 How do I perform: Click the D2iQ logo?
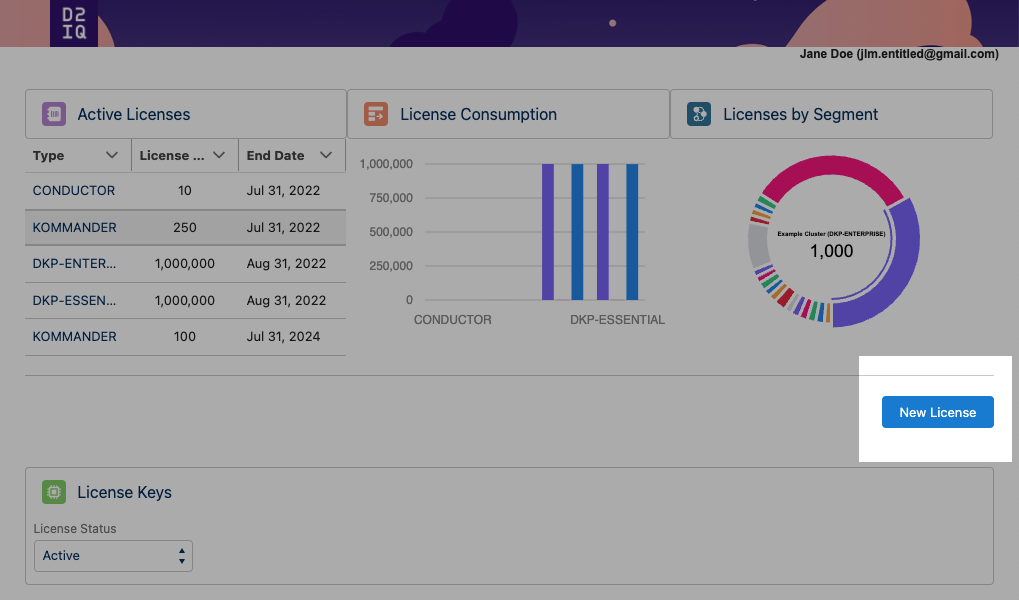click(x=74, y=23)
